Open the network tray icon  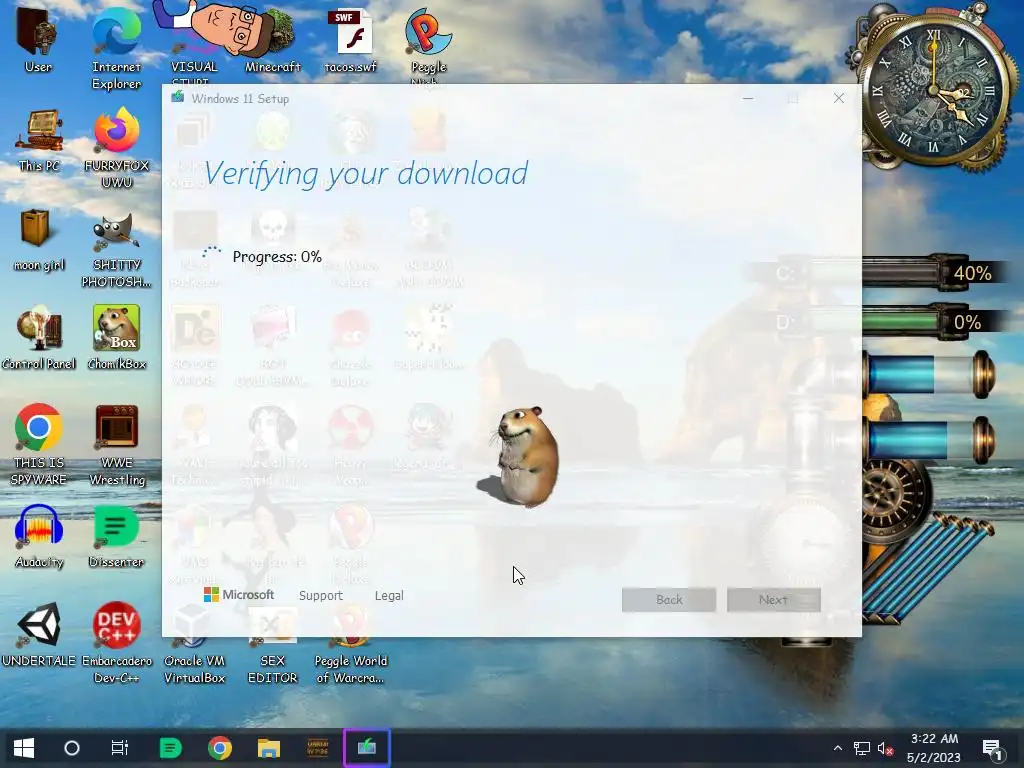point(862,748)
